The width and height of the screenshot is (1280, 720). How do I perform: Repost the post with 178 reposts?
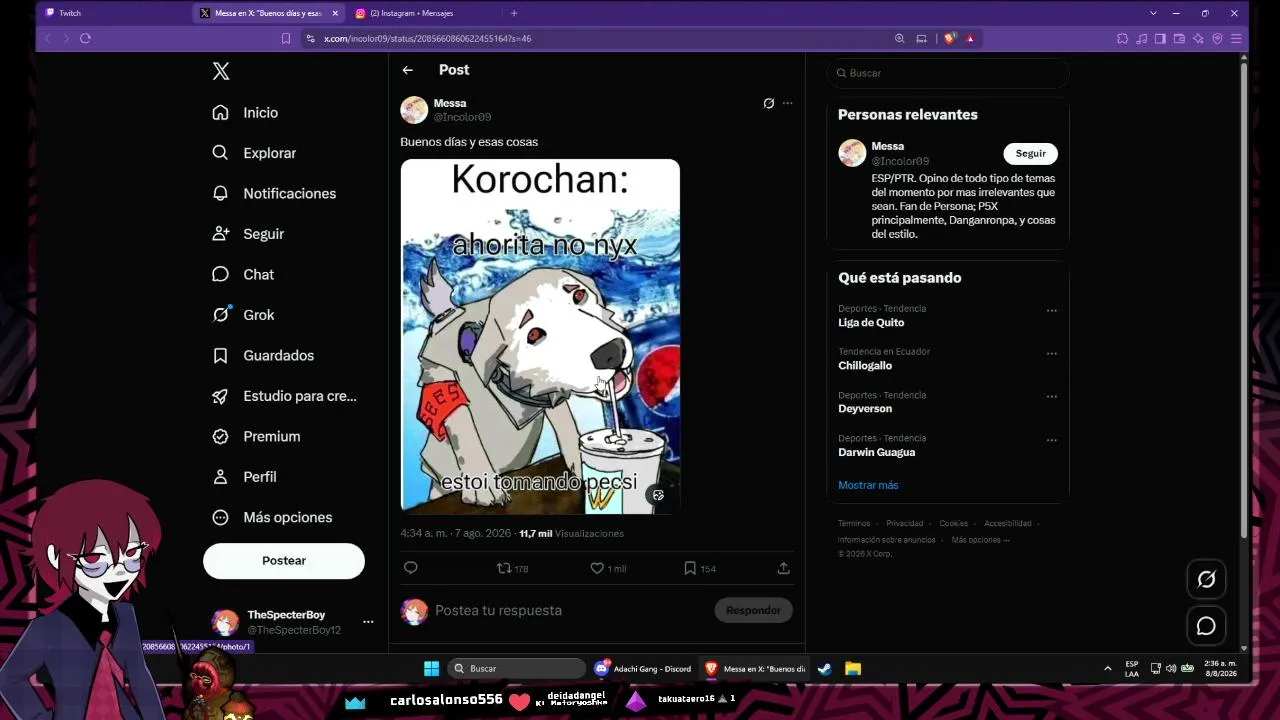[x=512, y=568]
